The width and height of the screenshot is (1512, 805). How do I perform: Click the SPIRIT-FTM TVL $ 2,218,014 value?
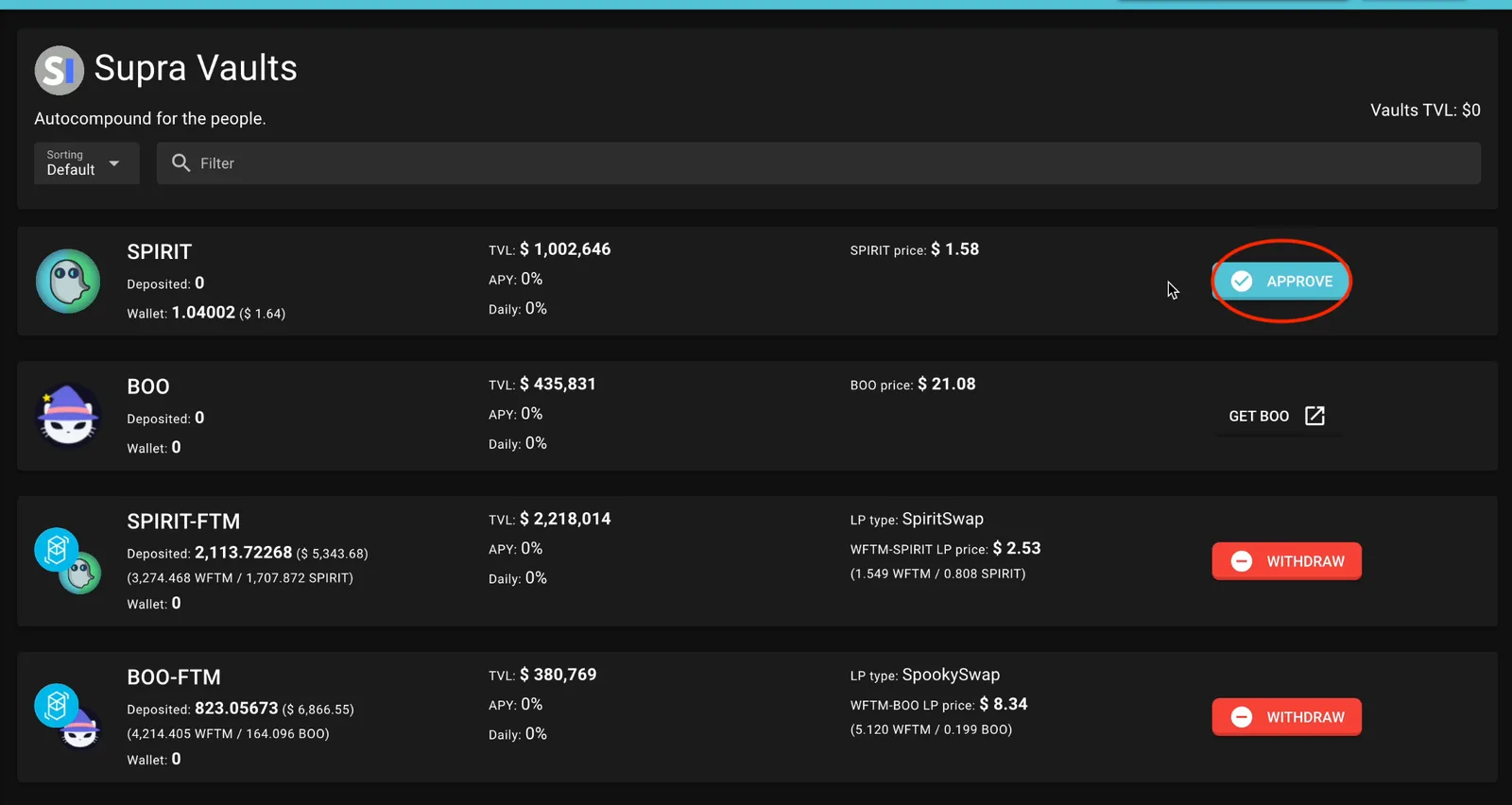pyautogui.click(x=565, y=519)
